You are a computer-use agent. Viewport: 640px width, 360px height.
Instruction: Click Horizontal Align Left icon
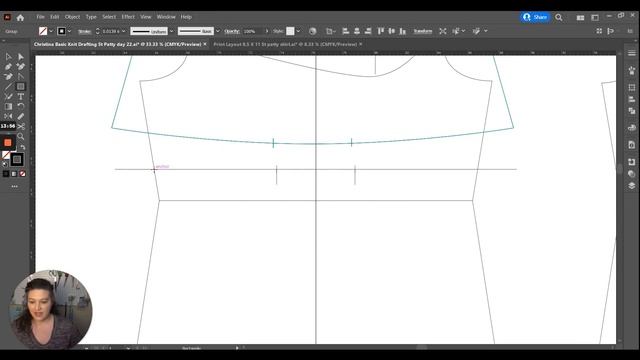pos(345,31)
